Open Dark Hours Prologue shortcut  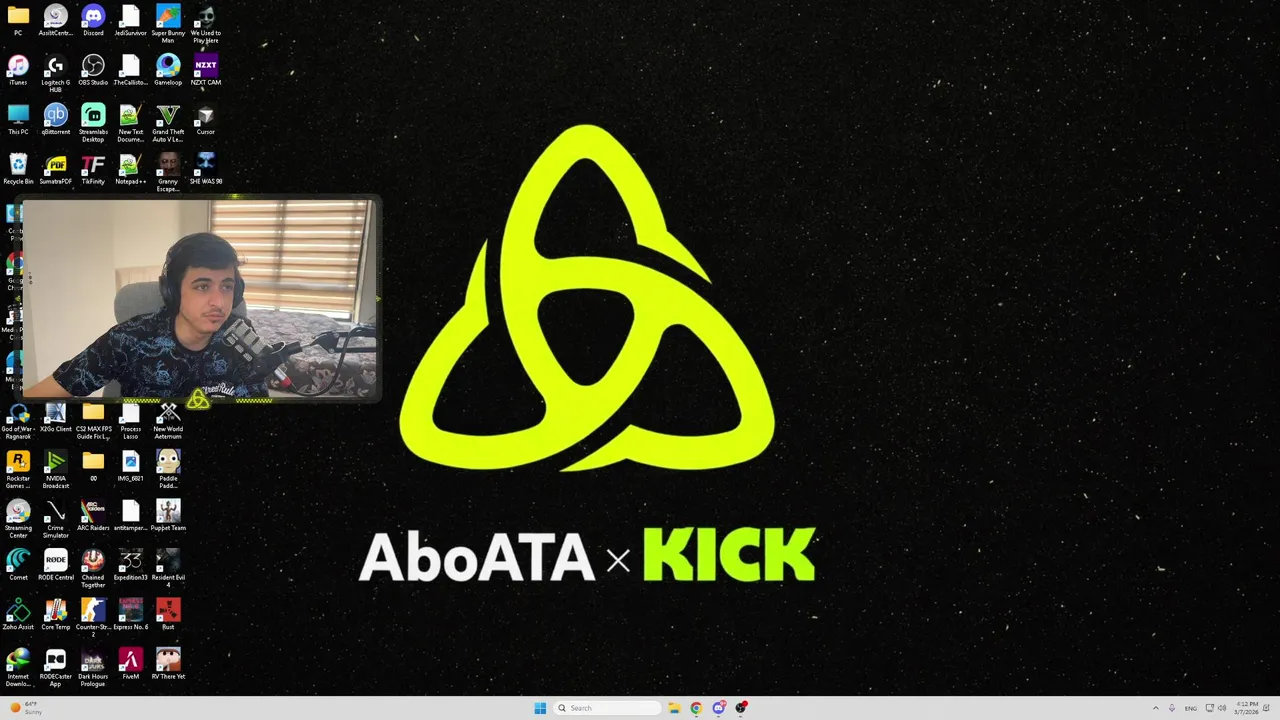coord(93,667)
